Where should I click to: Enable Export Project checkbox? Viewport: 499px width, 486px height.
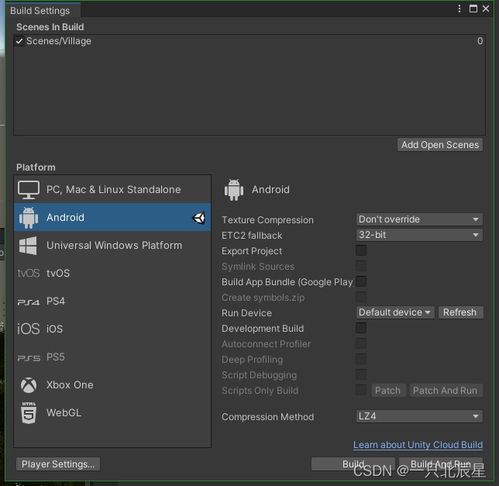pyautogui.click(x=361, y=251)
